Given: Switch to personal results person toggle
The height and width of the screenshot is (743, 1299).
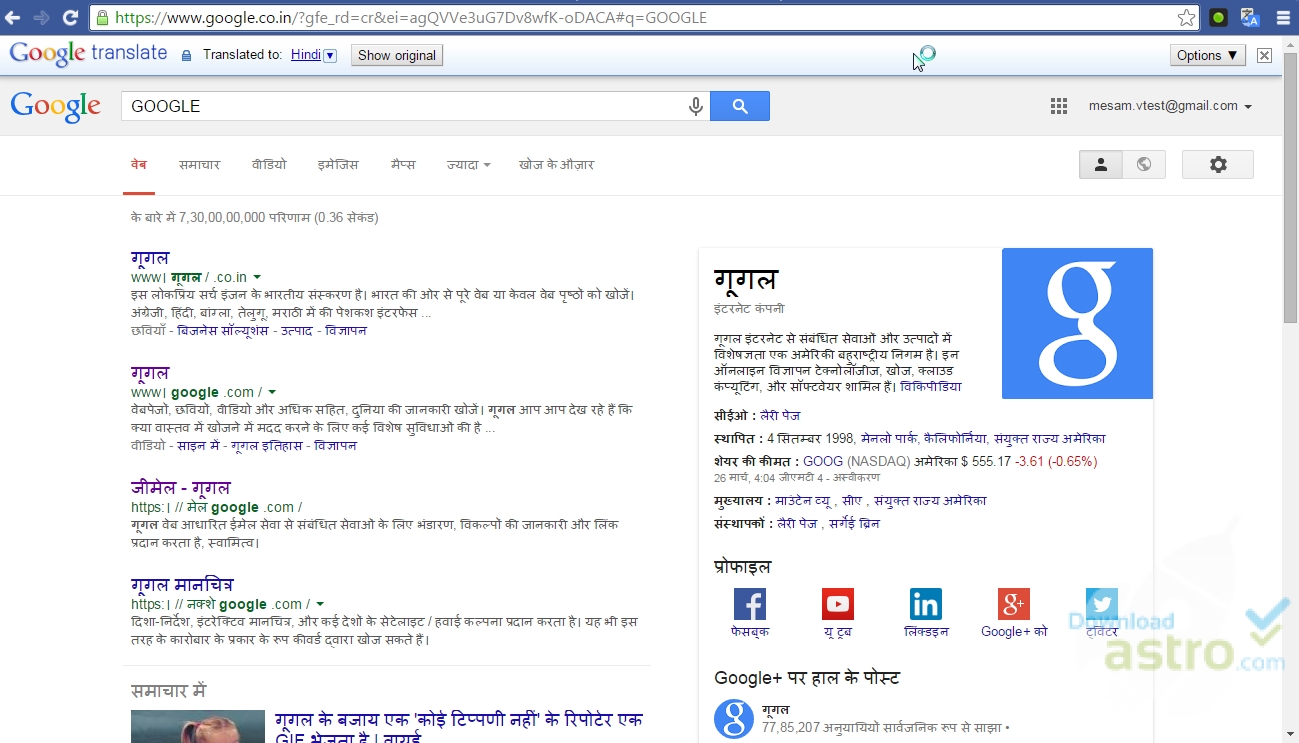Looking at the screenshot, I should pyautogui.click(x=1101, y=165).
